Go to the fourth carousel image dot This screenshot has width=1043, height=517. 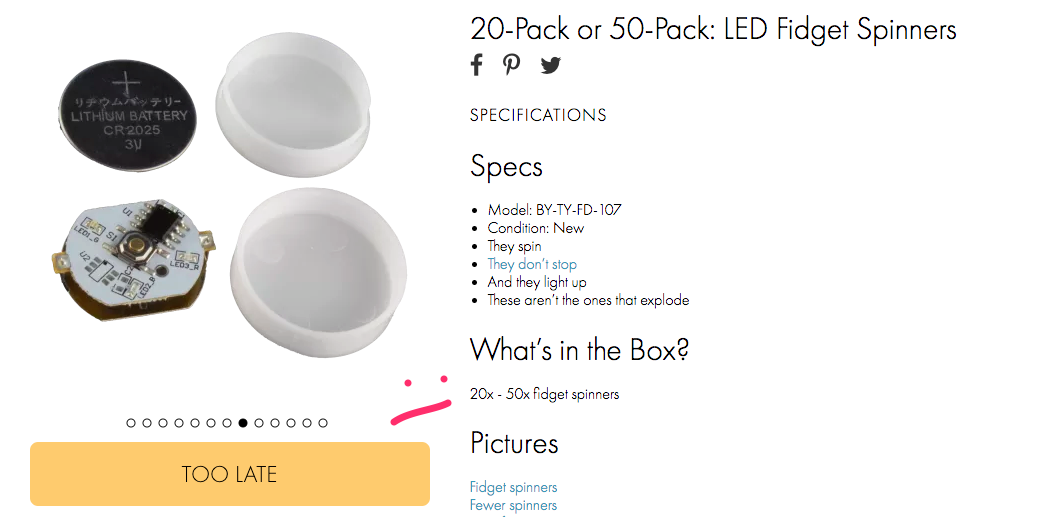click(x=179, y=423)
